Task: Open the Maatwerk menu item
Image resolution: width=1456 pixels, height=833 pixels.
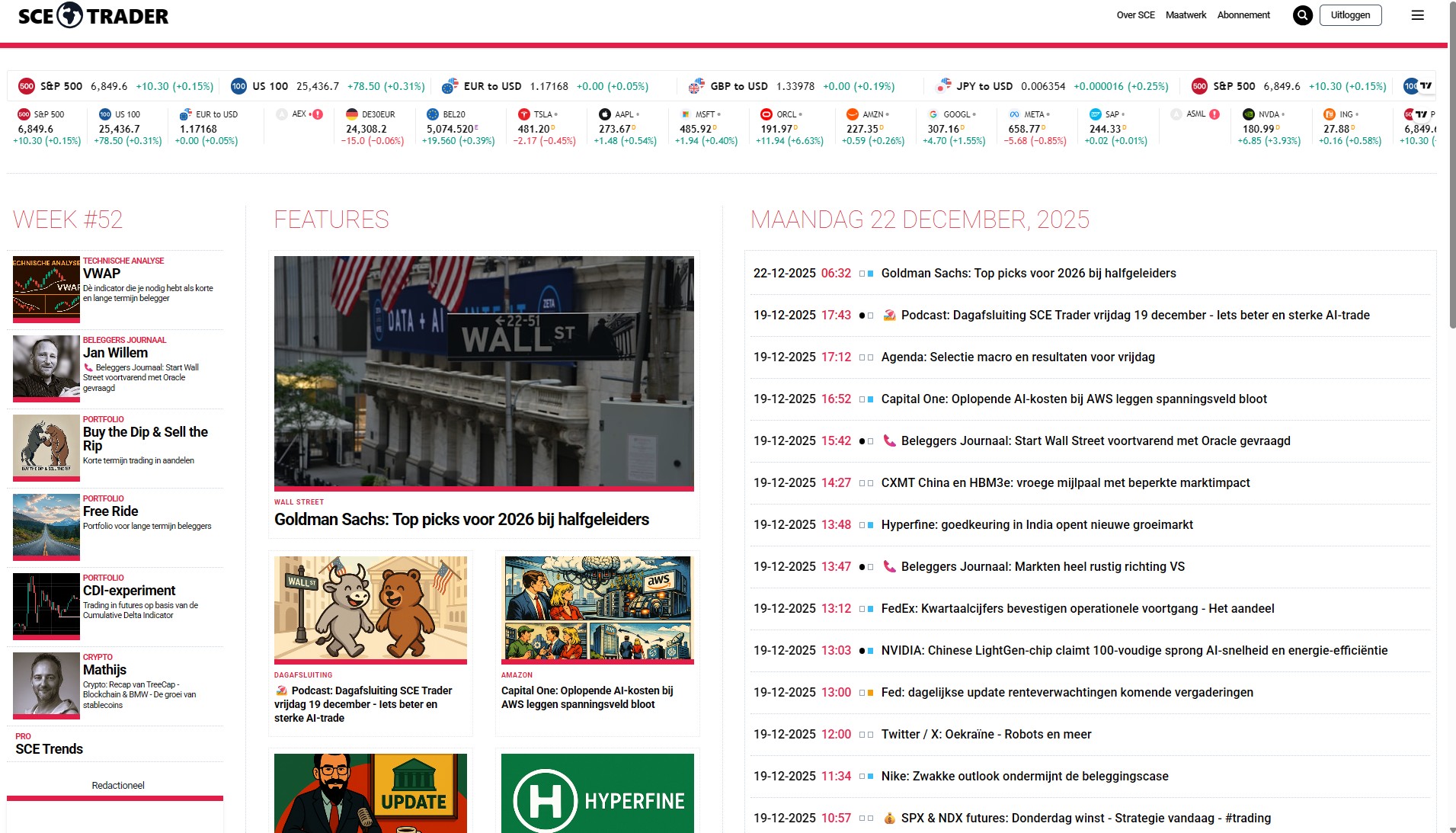Action: click(x=1186, y=15)
